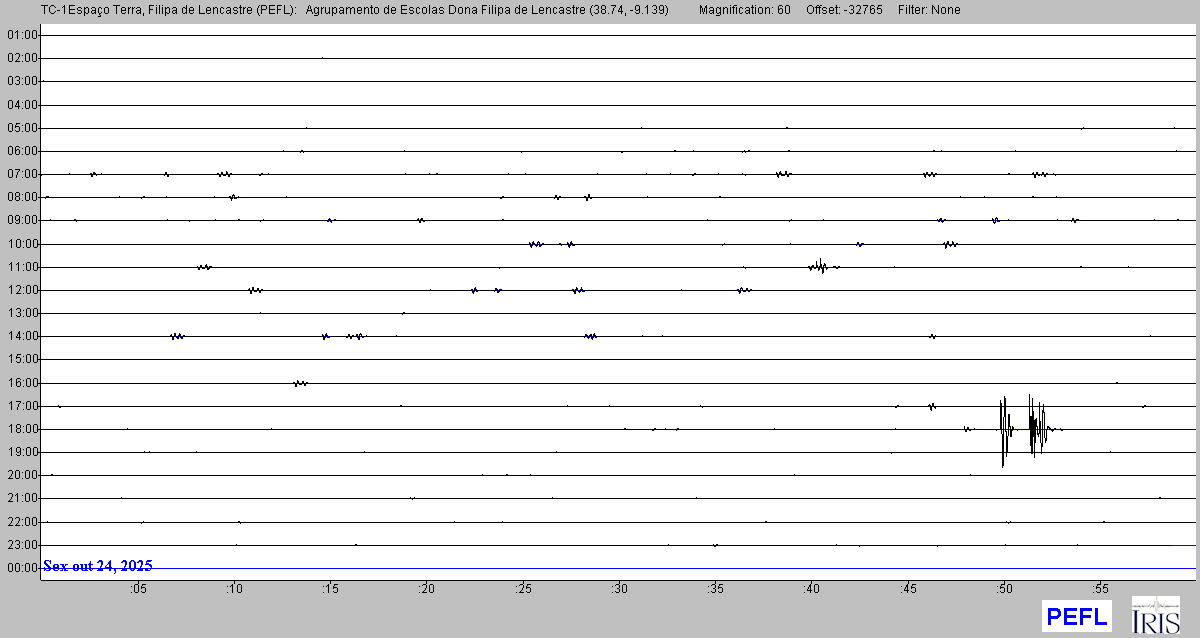The height and width of the screenshot is (638, 1200).
Task: Click the 00:00 hour label at the bottom
Action: pos(22,568)
